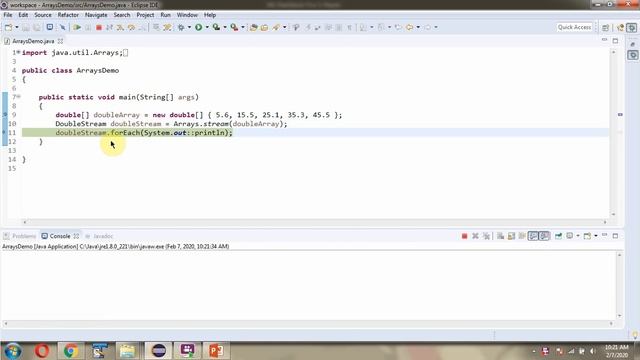Click the Back navigation arrow icon
This screenshot has height=360, width=640.
point(409,27)
